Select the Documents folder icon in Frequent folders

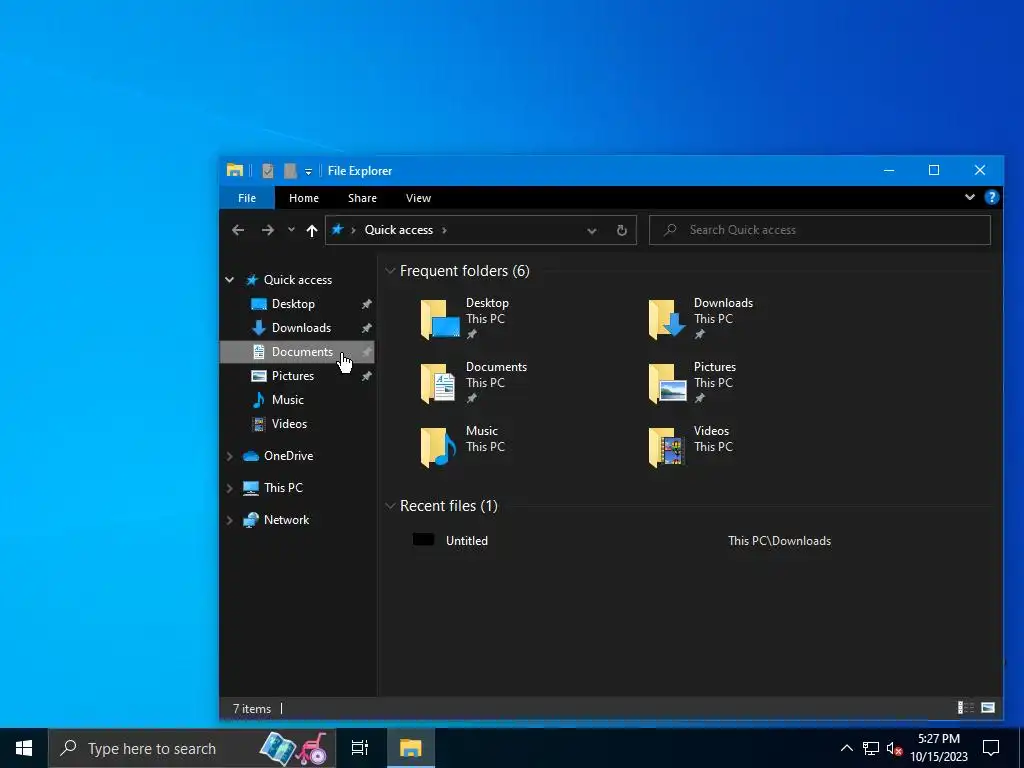(x=438, y=383)
